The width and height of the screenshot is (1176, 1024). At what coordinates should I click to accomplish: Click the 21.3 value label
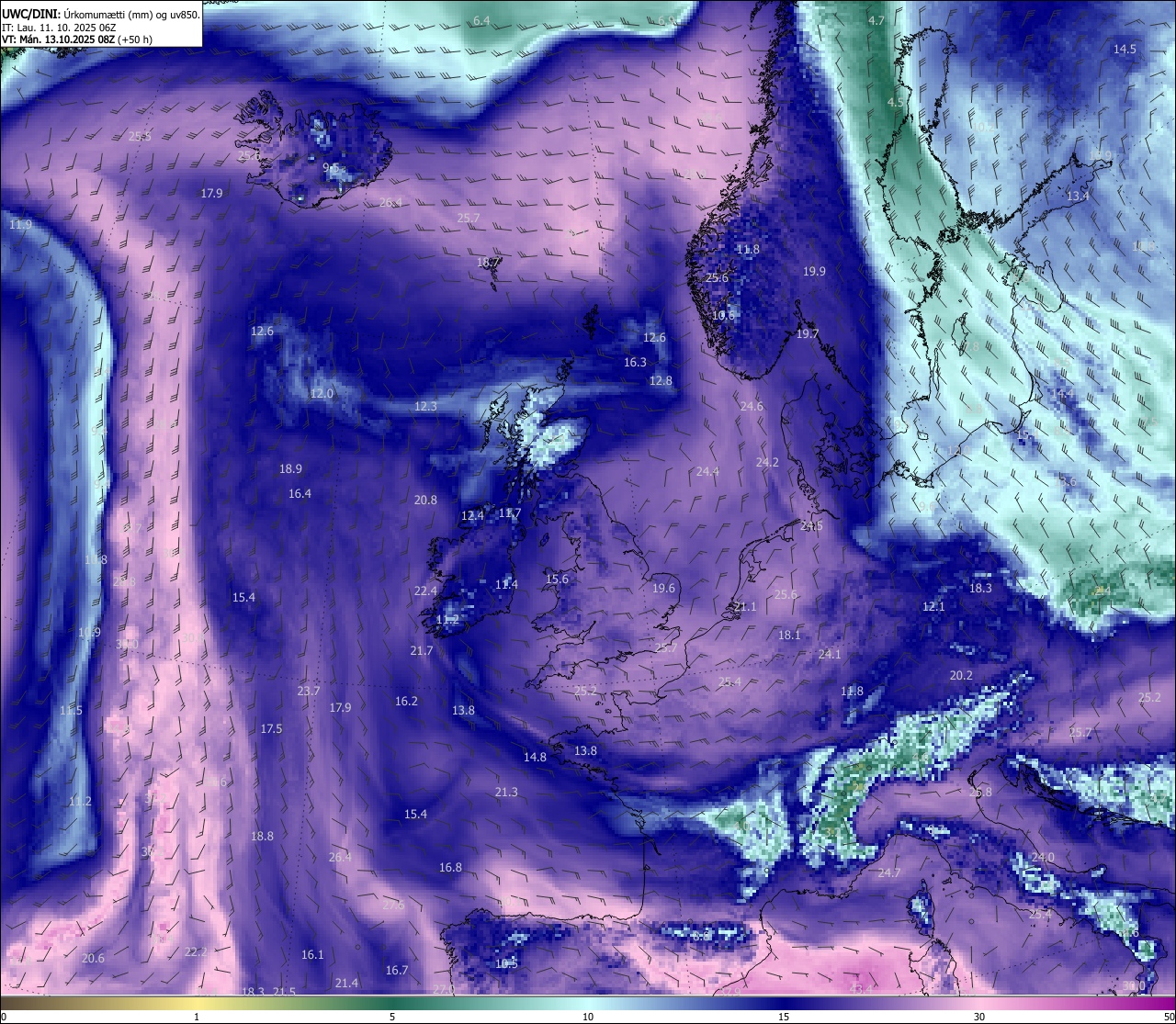click(506, 792)
